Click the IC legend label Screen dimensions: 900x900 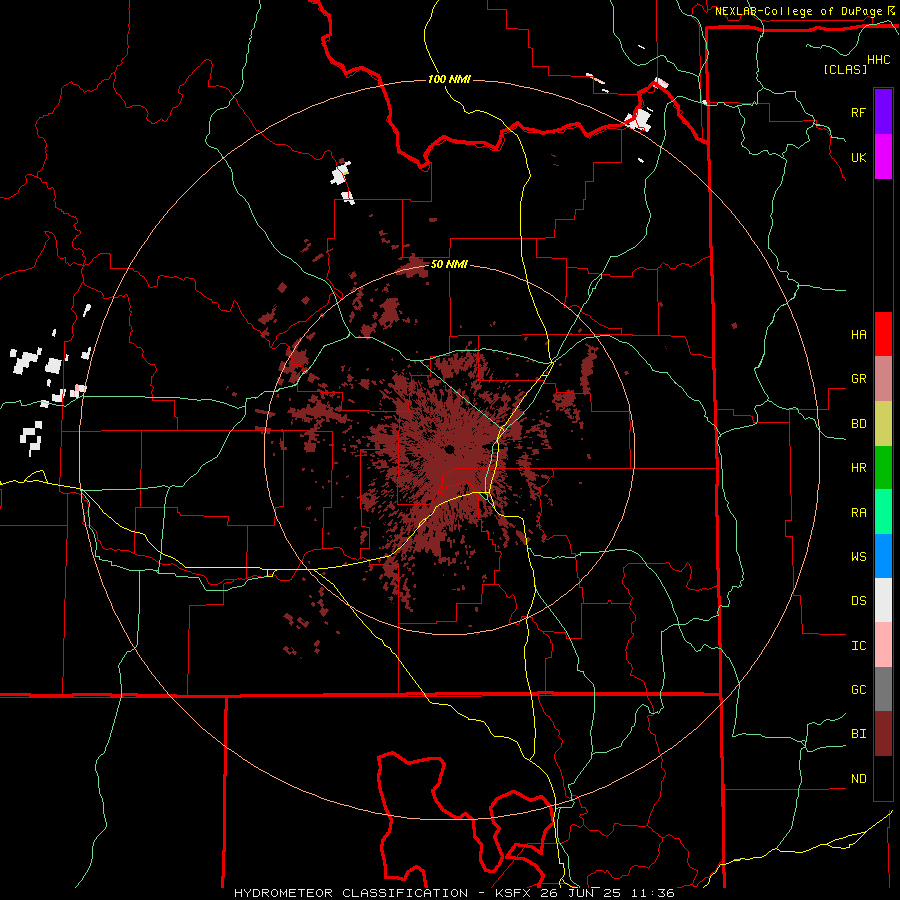[858, 646]
